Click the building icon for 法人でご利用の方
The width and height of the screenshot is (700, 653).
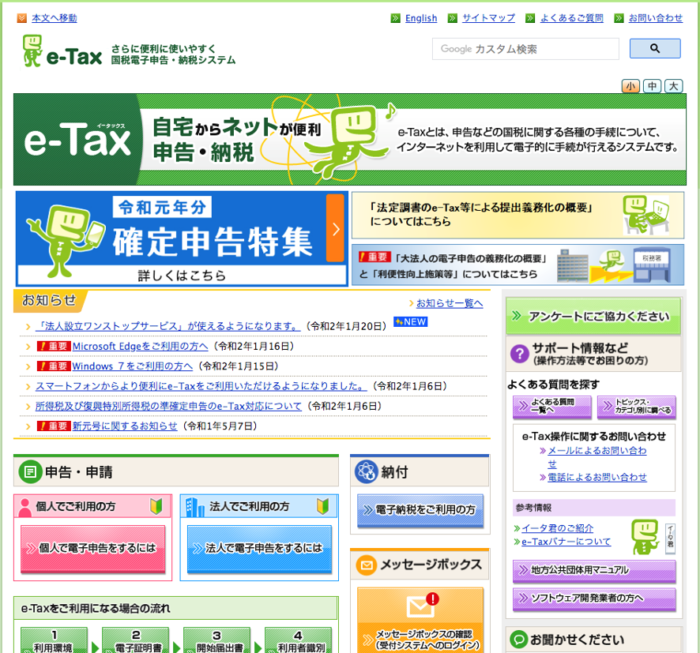tap(195, 507)
